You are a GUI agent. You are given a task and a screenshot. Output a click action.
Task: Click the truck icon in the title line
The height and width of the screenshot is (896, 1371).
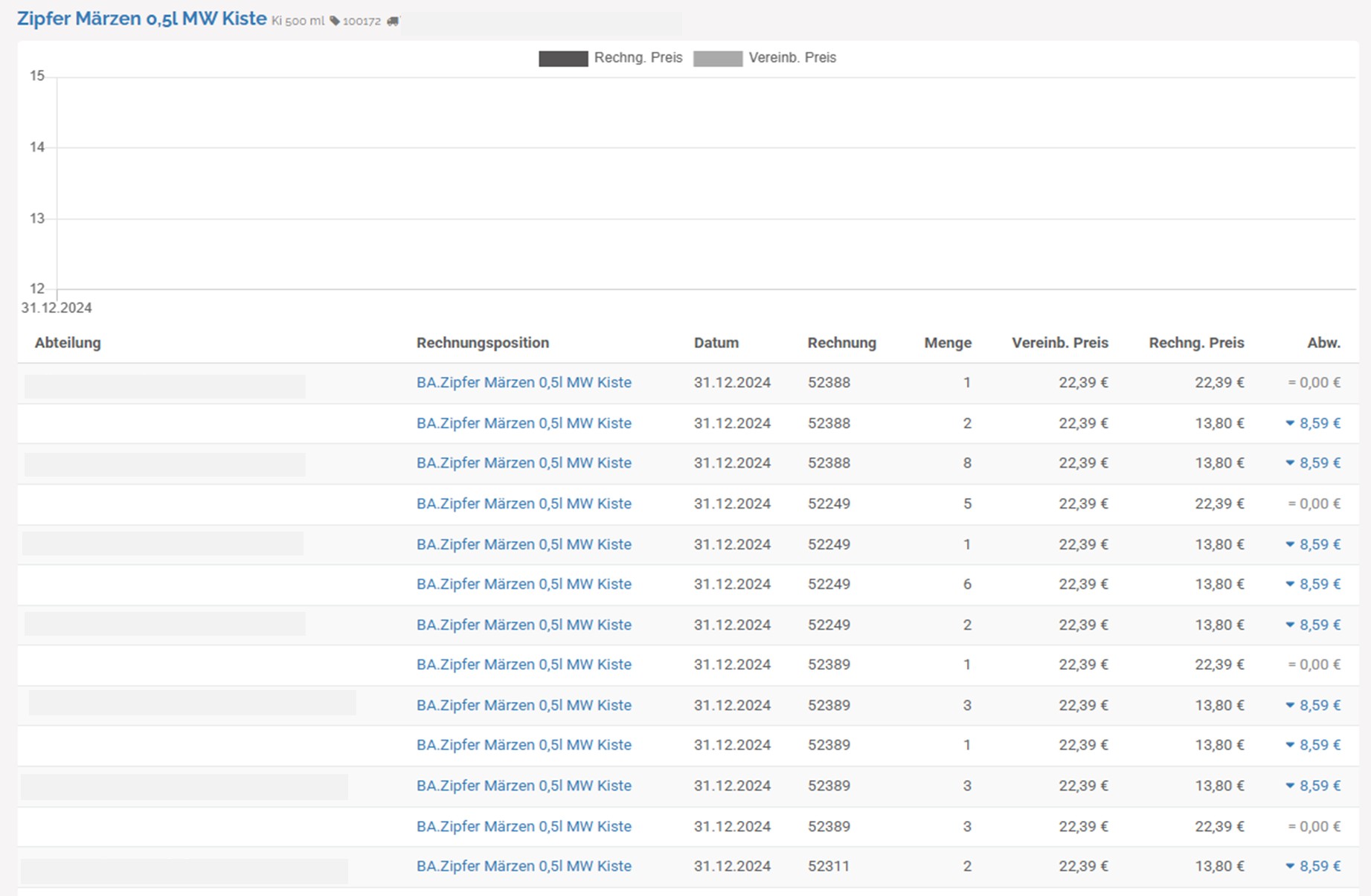pos(393,21)
